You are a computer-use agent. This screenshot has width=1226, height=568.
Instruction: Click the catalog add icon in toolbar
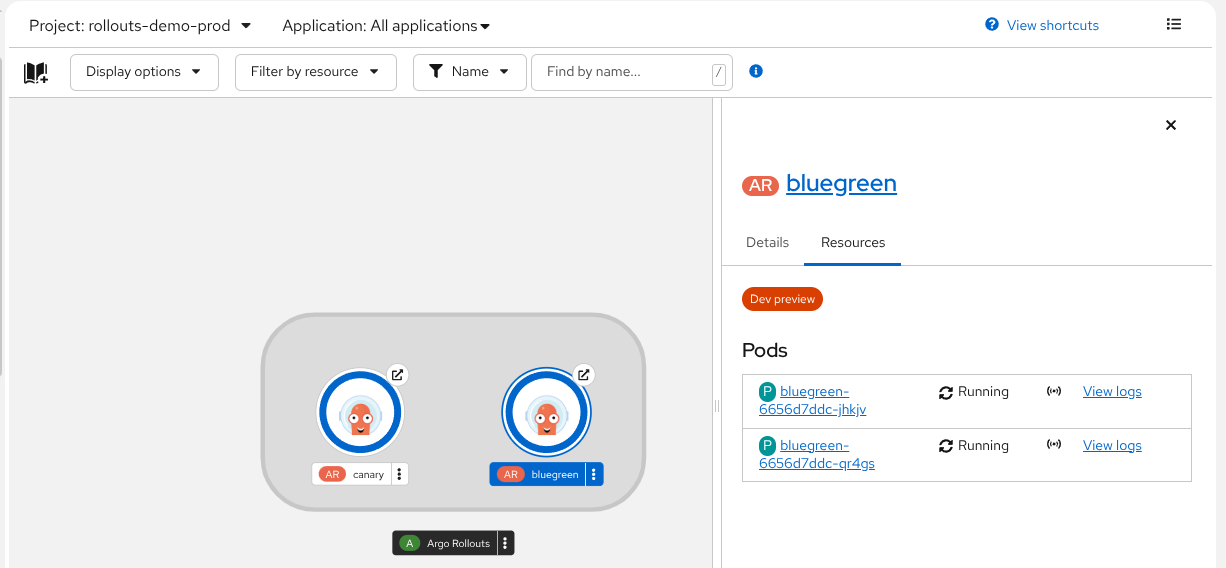coord(36,73)
